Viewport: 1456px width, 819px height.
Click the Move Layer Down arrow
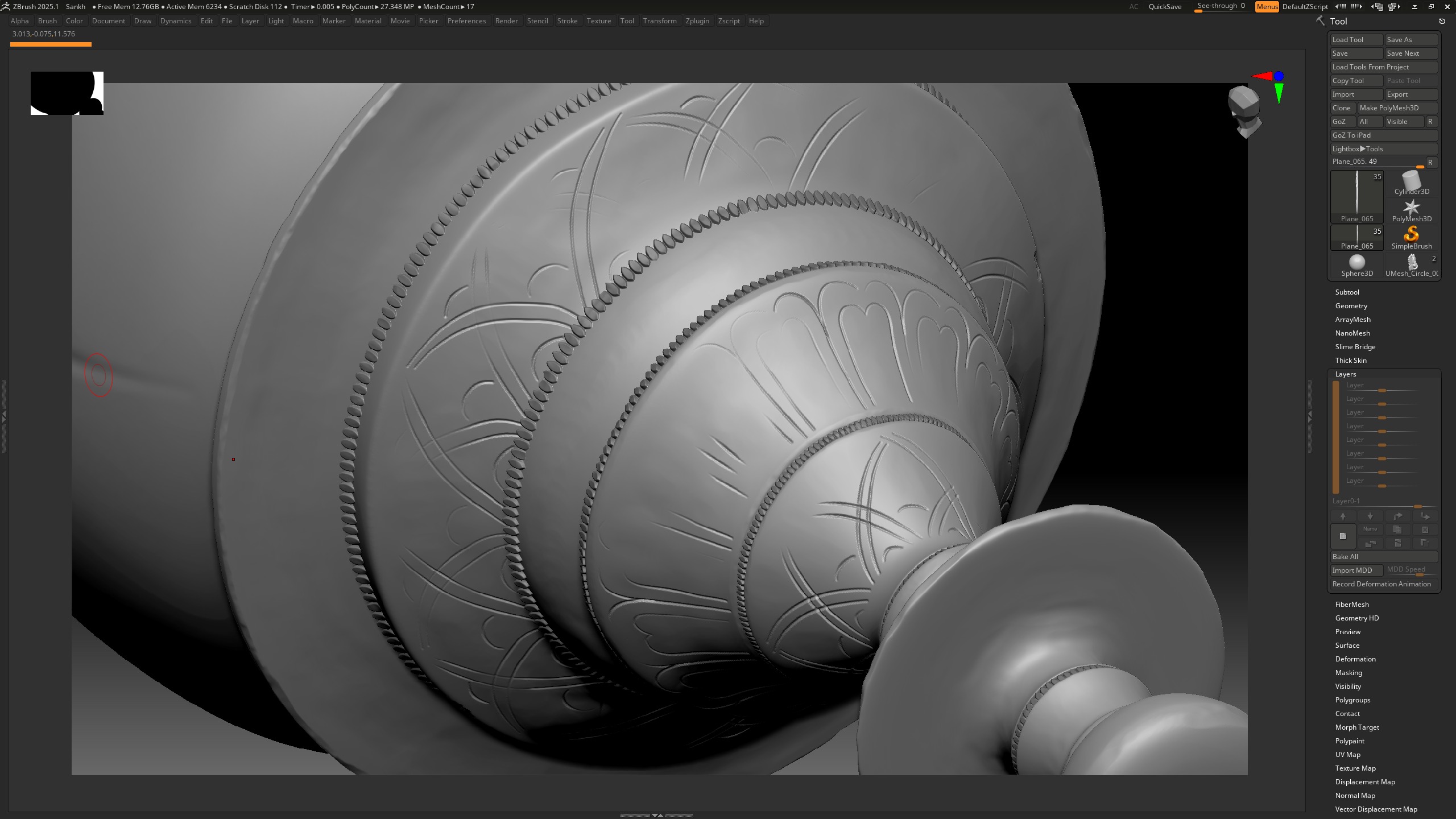pyautogui.click(x=1370, y=516)
